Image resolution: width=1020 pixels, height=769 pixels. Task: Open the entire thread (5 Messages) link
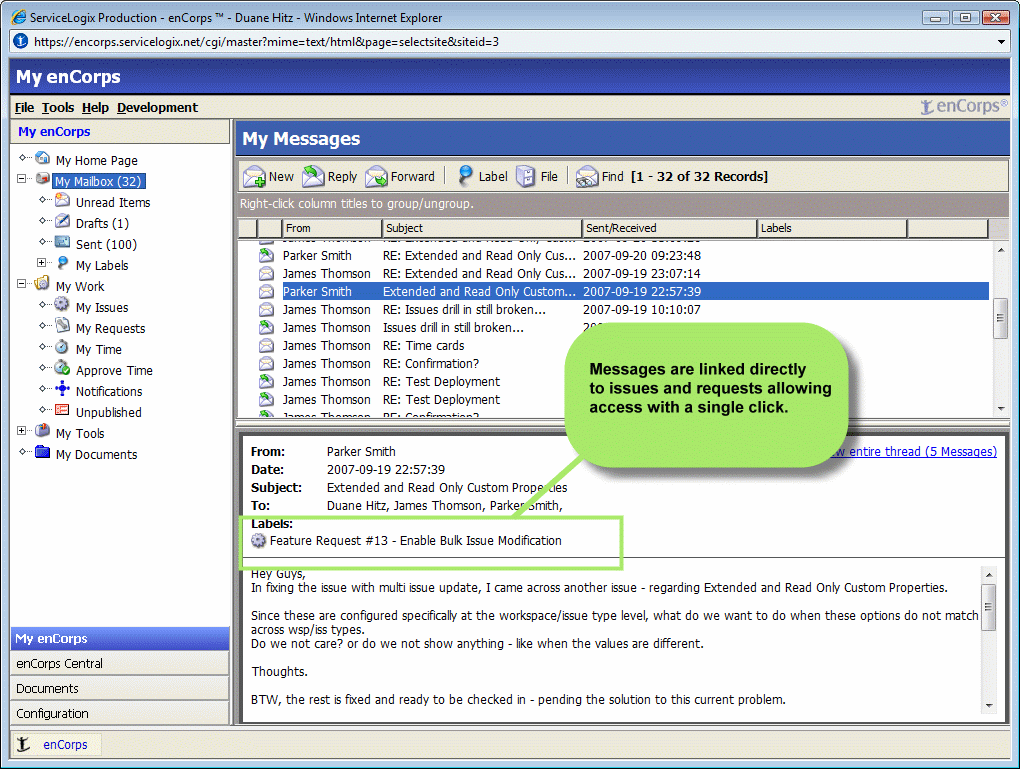point(917,452)
